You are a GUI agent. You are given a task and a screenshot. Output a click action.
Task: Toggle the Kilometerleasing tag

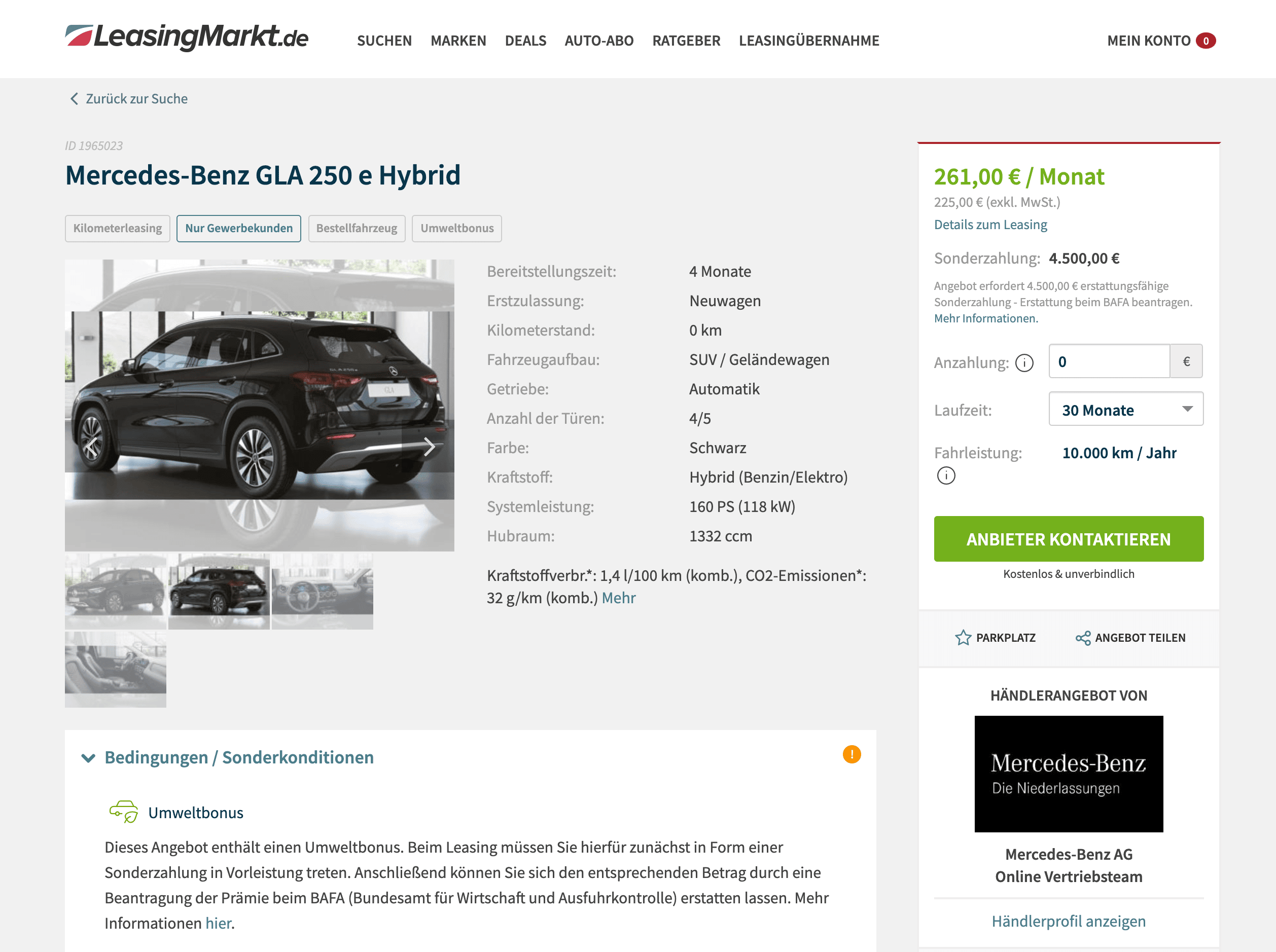[118, 228]
